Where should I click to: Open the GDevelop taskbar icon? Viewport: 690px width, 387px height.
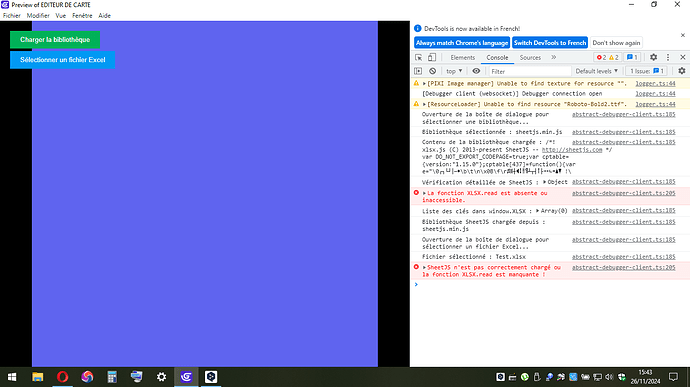pyautogui.click(x=186, y=377)
